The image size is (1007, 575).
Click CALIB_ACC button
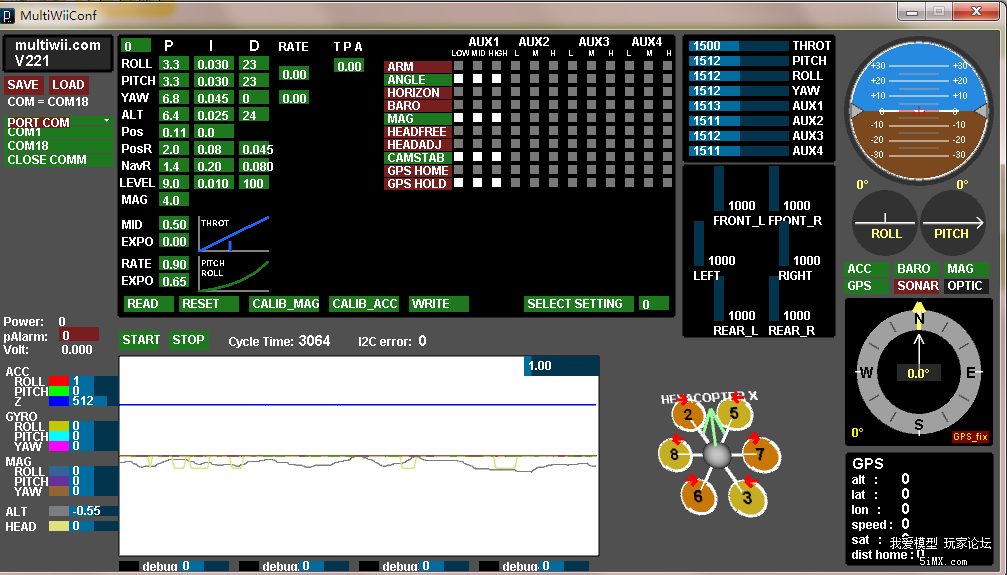[364, 304]
